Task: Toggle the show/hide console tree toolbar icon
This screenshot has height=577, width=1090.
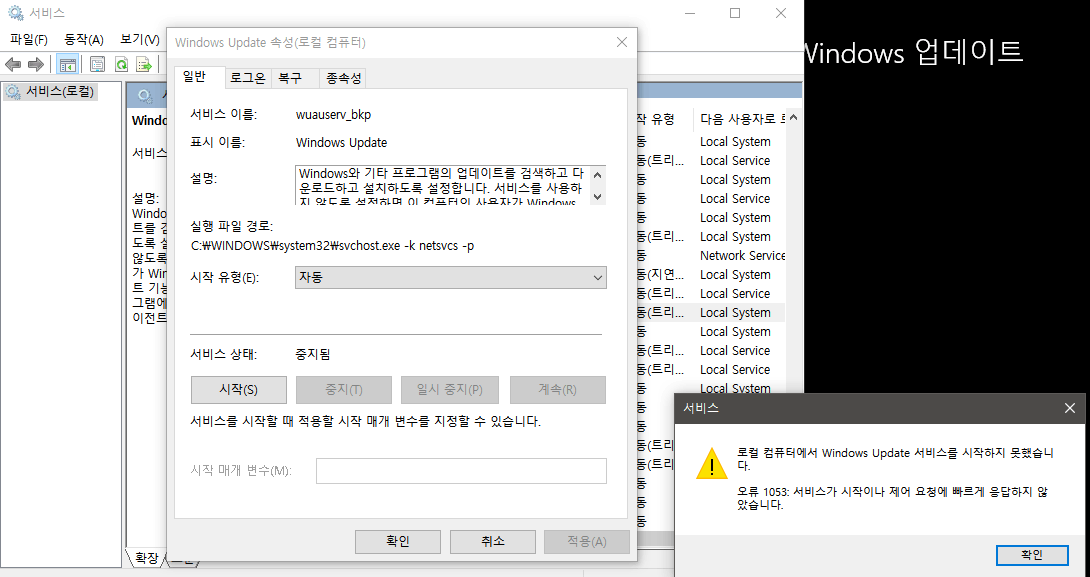Action: coord(67,65)
